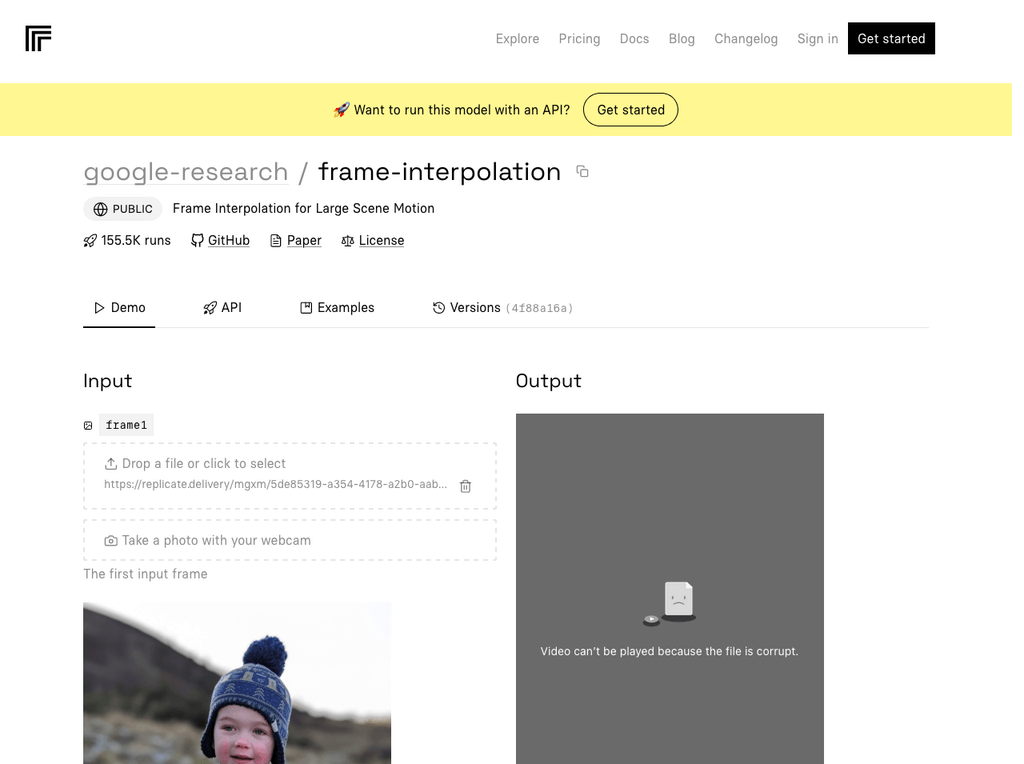Click the PUBLIC badge

pos(123,209)
